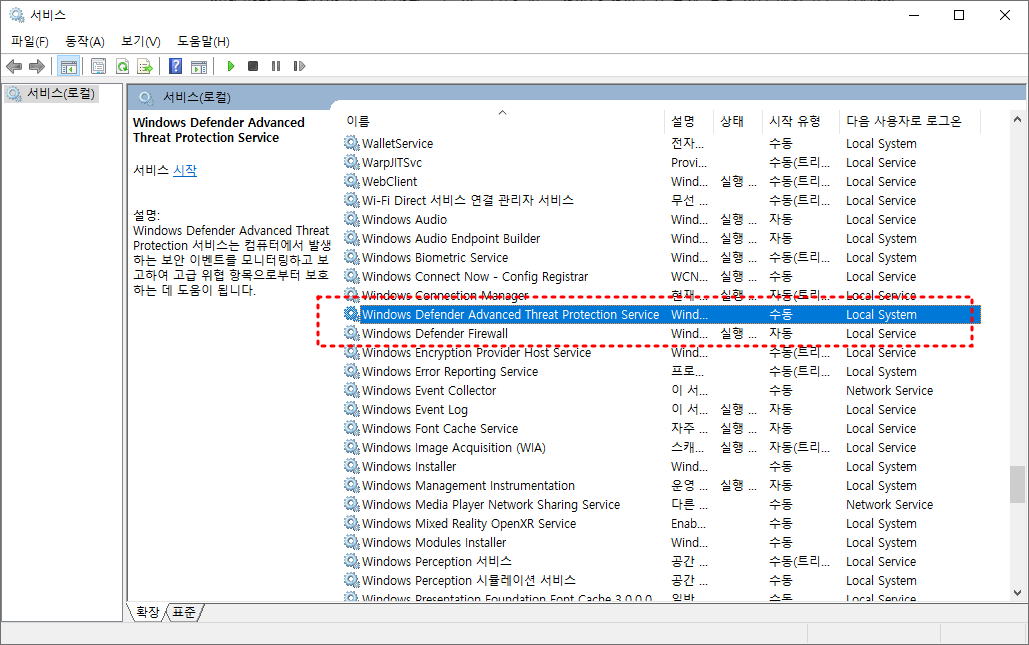This screenshot has height=645, width=1029.
Task: Click the Pause Service toolbar icon
Action: point(276,66)
